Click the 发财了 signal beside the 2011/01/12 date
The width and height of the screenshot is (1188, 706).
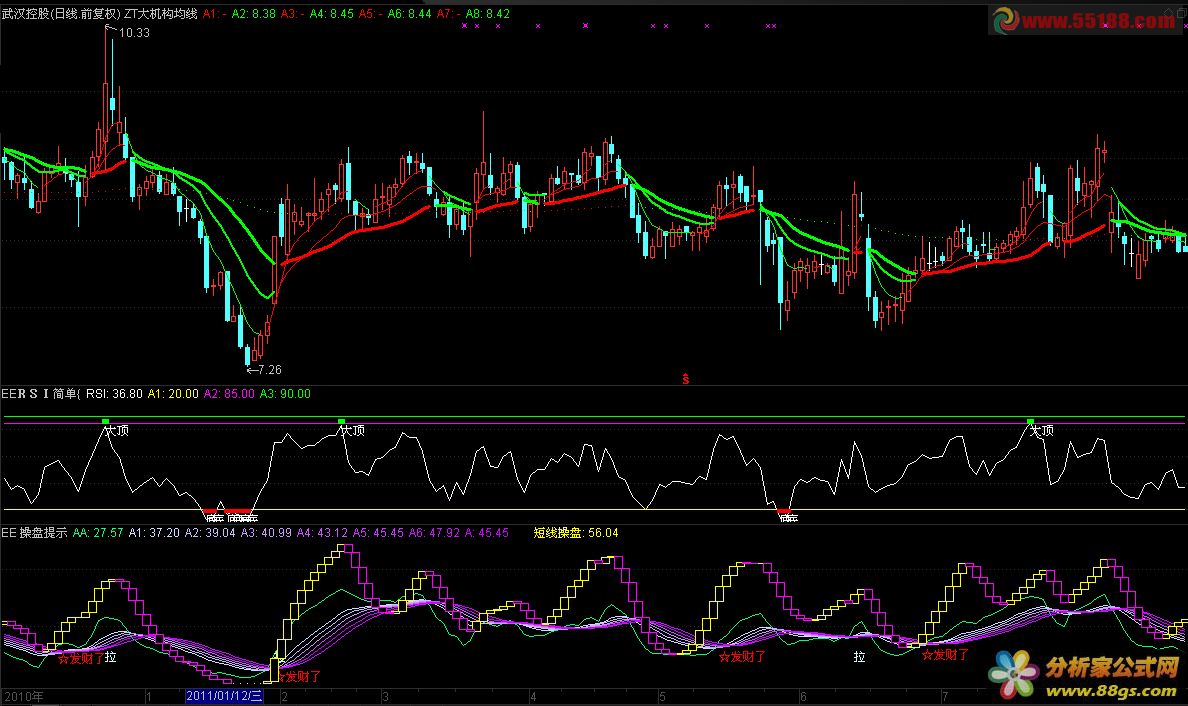[x=299, y=676]
